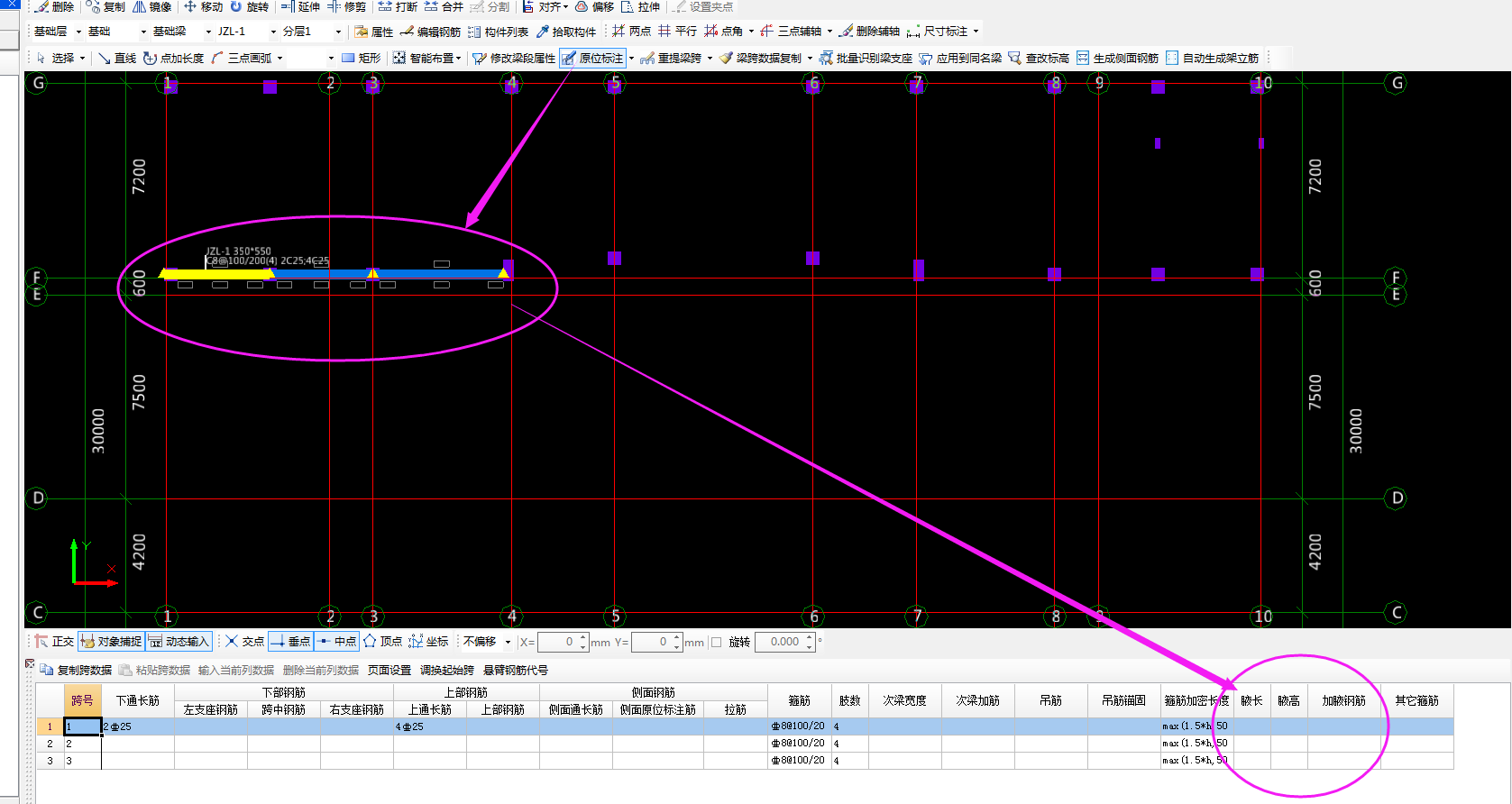The image size is (1512, 804).
Task: Click the 跨号 column header
Action: 82,700
